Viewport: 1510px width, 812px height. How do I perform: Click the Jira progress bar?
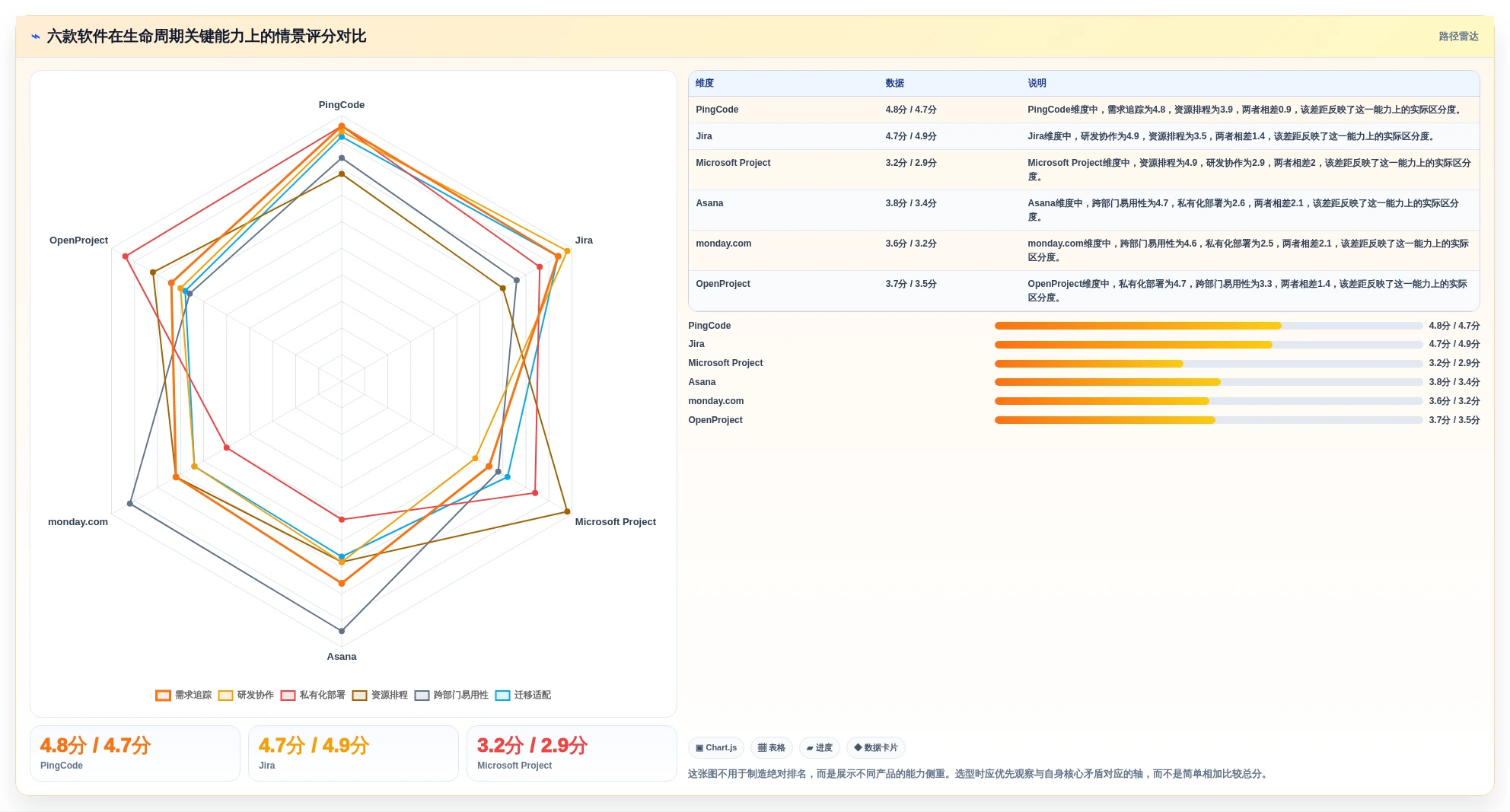pos(1209,345)
